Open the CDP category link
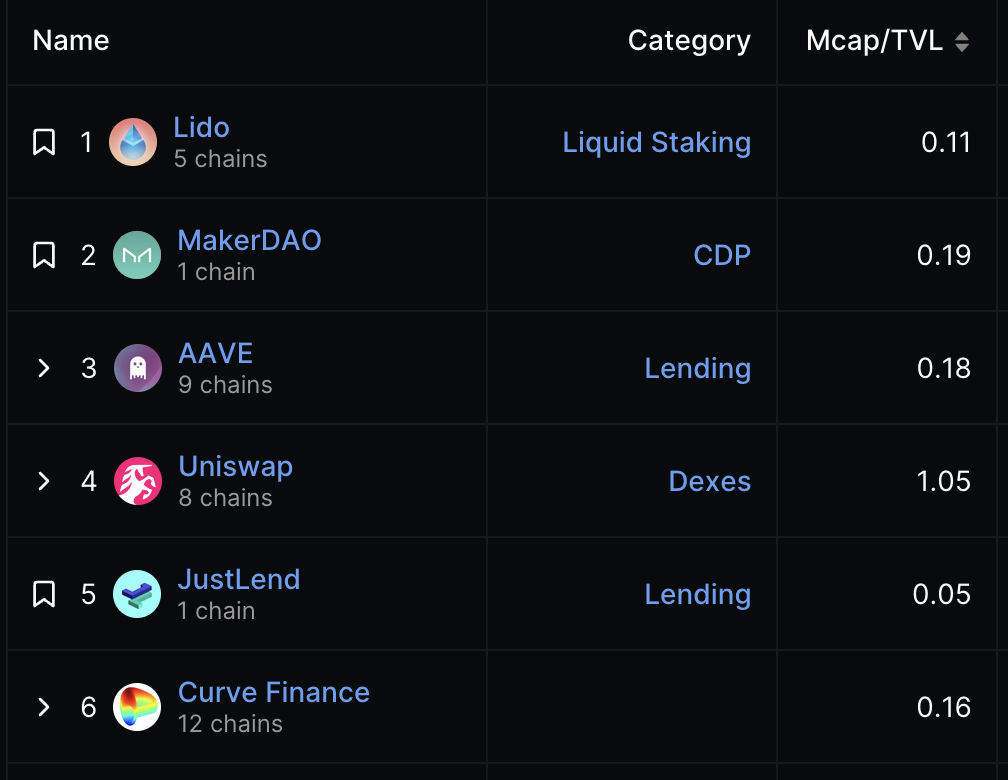The image size is (1008, 780). tap(722, 255)
